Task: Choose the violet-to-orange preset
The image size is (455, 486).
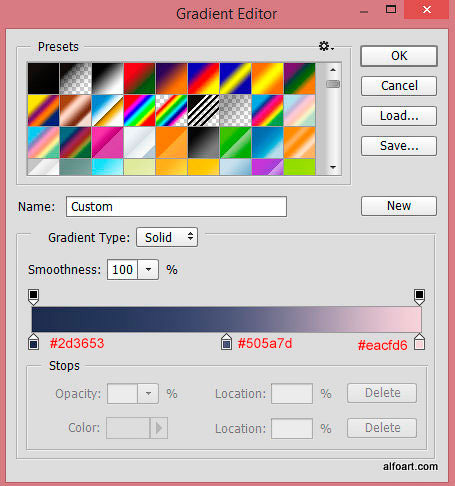Action: pos(171,78)
